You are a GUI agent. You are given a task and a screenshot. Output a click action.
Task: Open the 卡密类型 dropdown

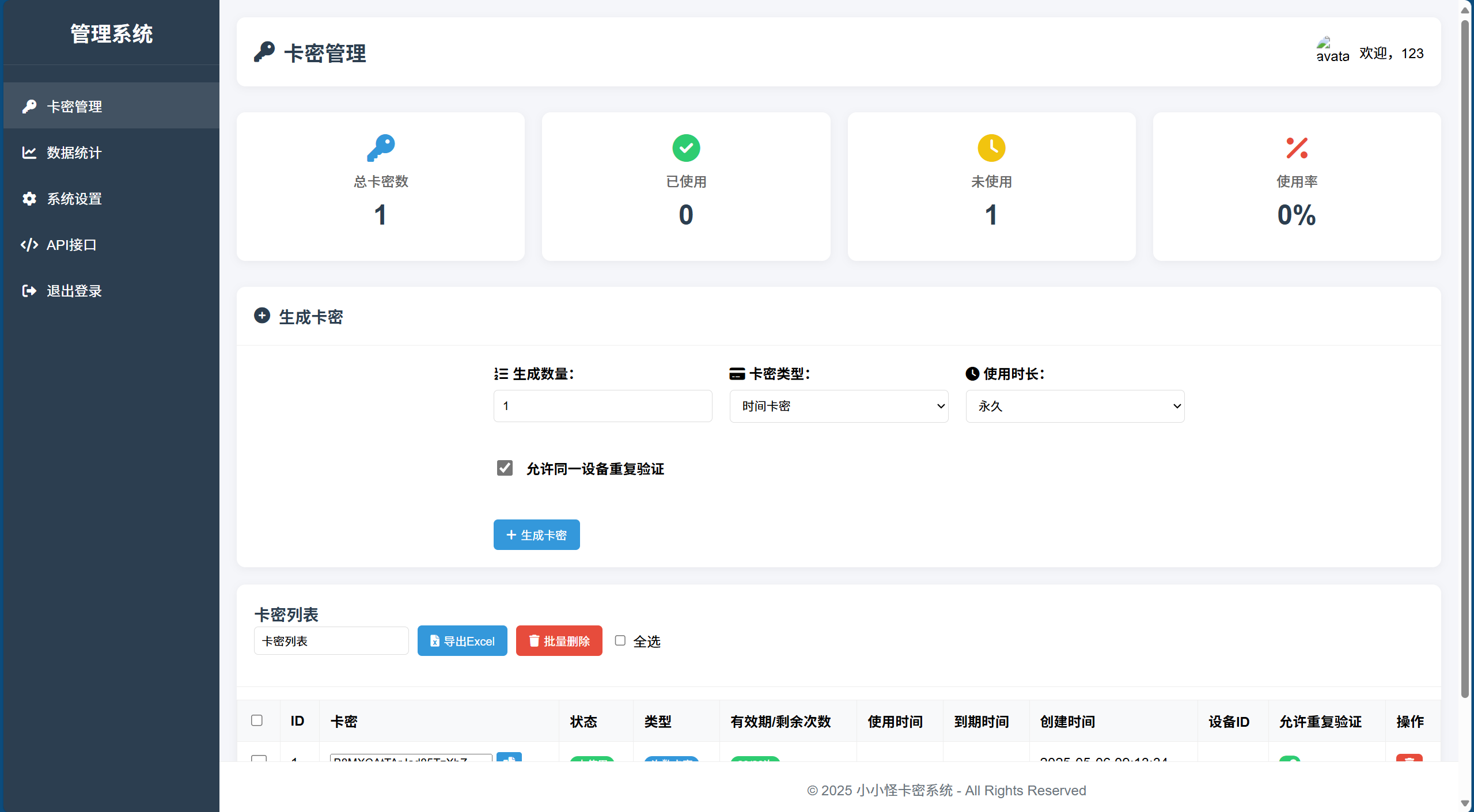tap(839, 407)
